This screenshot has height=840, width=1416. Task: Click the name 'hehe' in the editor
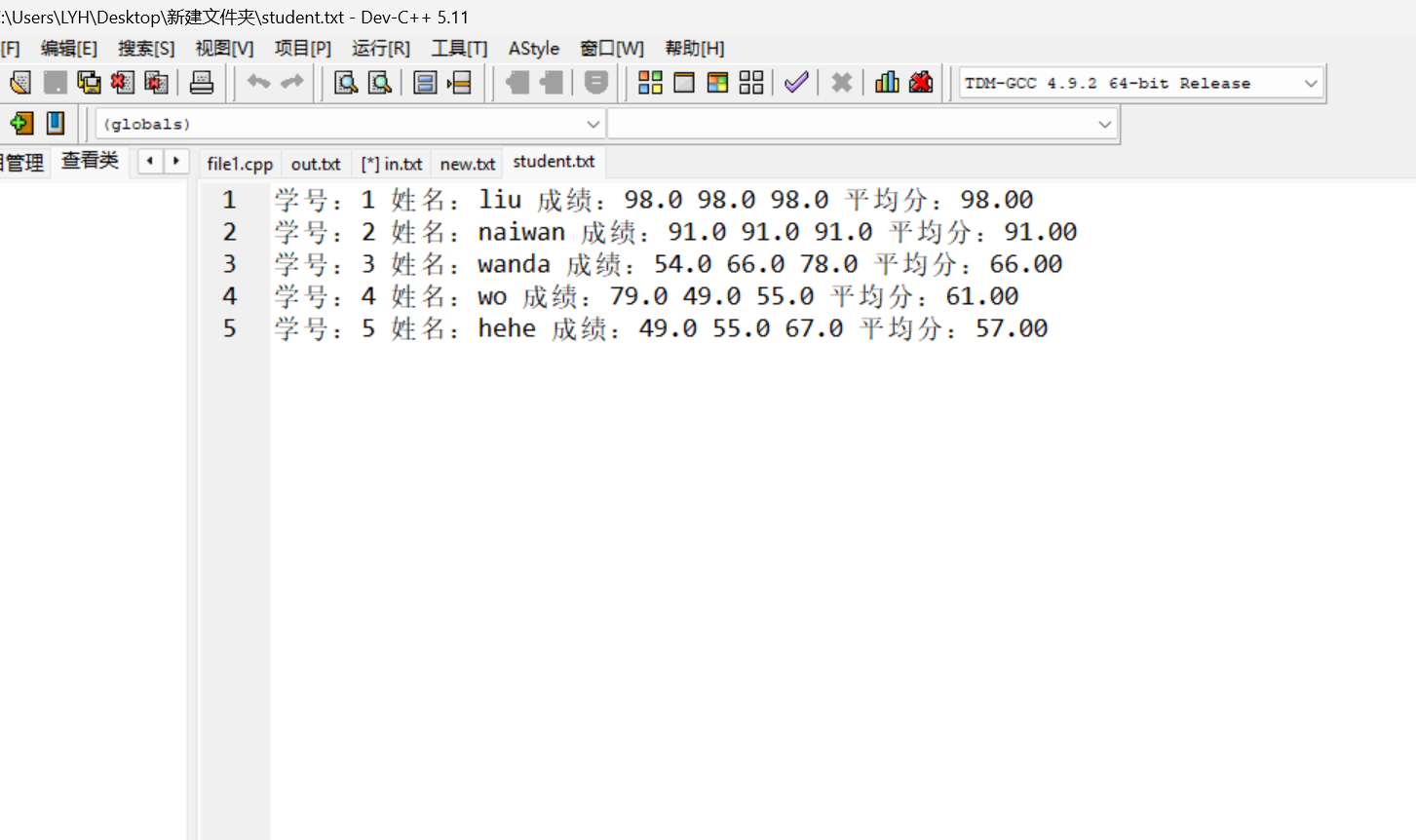(x=507, y=328)
